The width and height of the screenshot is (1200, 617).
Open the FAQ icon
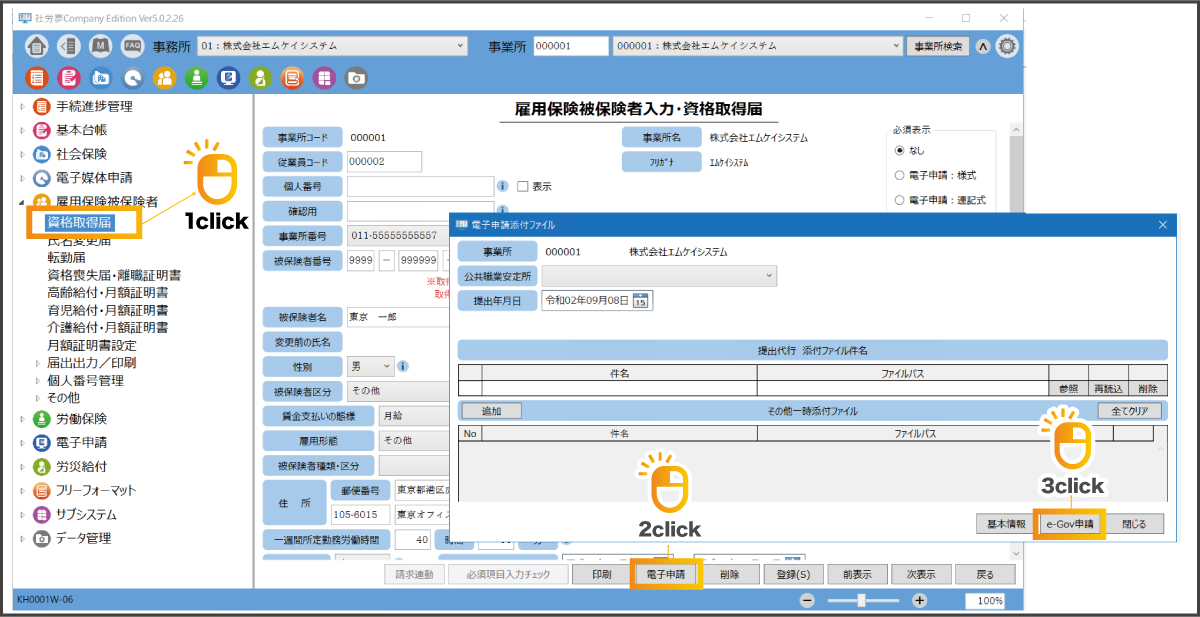pos(133,46)
